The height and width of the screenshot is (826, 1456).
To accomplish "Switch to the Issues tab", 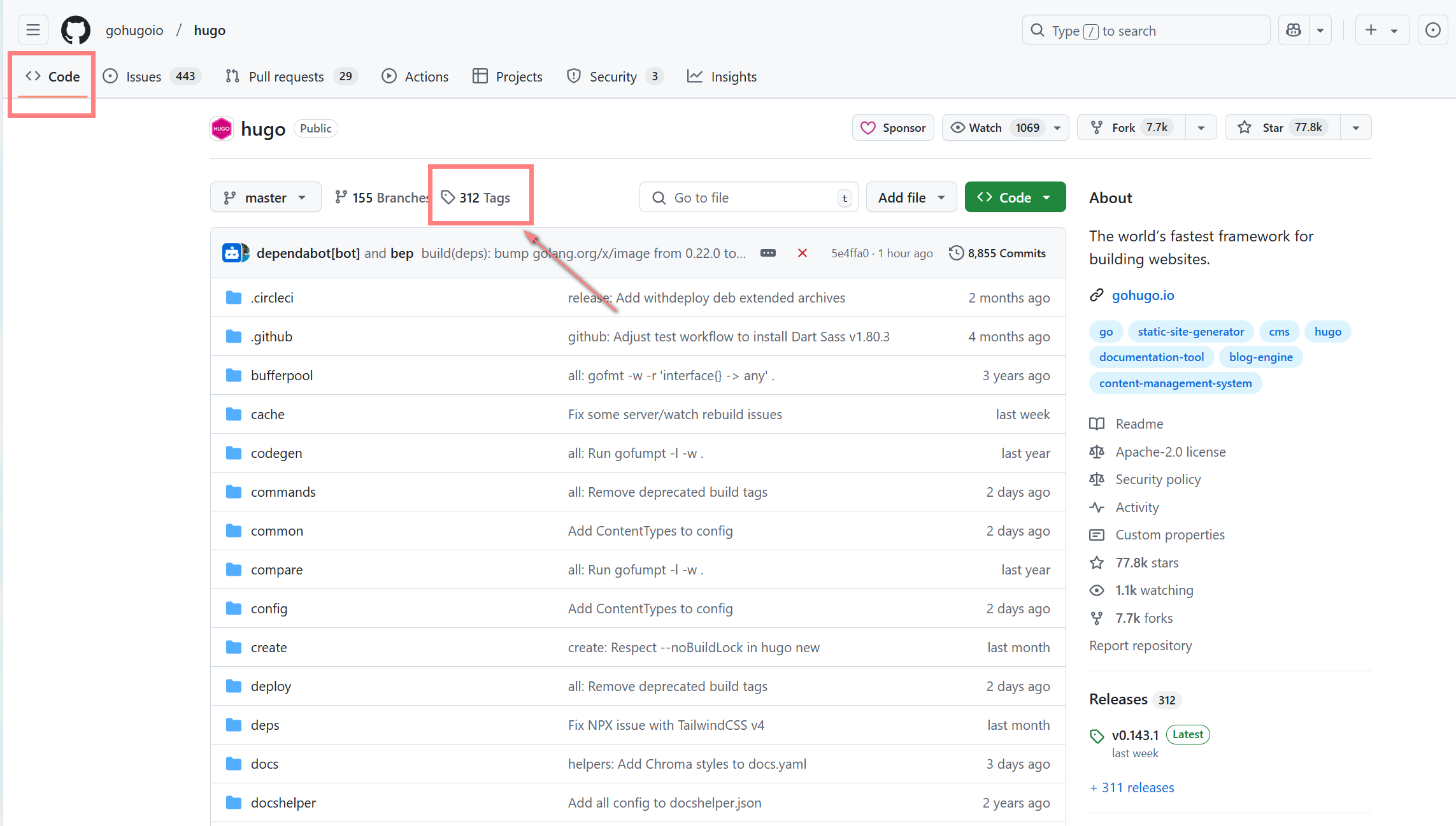I will pos(152,76).
